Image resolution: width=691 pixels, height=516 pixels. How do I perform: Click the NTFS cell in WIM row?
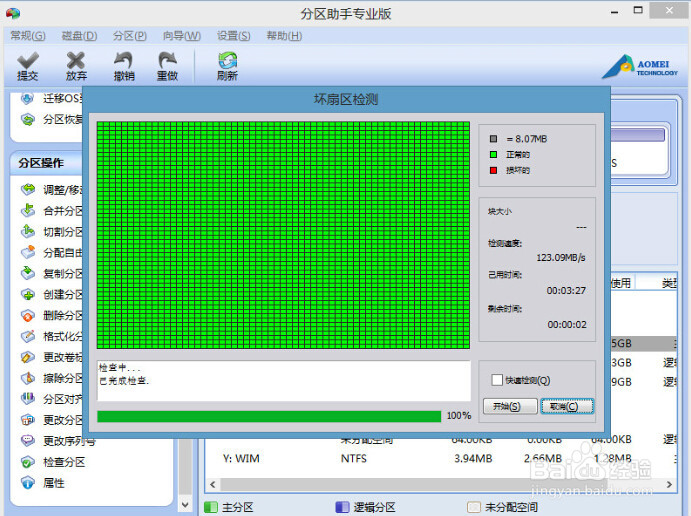pyautogui.click(x=353, y=459)
